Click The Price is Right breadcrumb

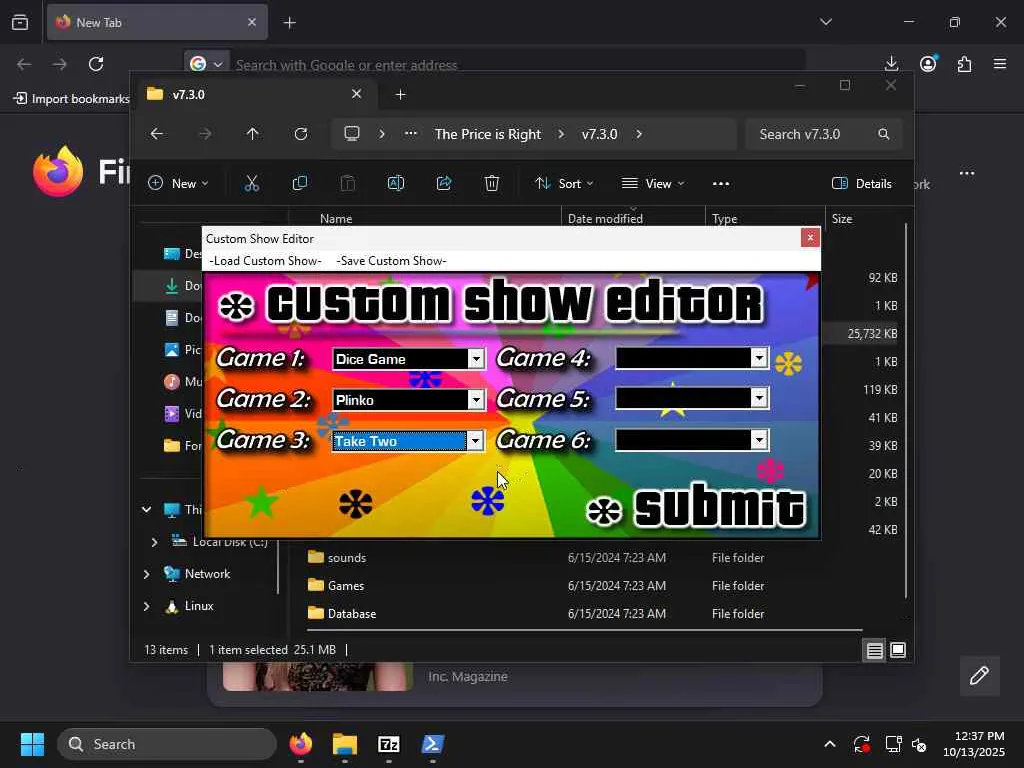point(488,134)
